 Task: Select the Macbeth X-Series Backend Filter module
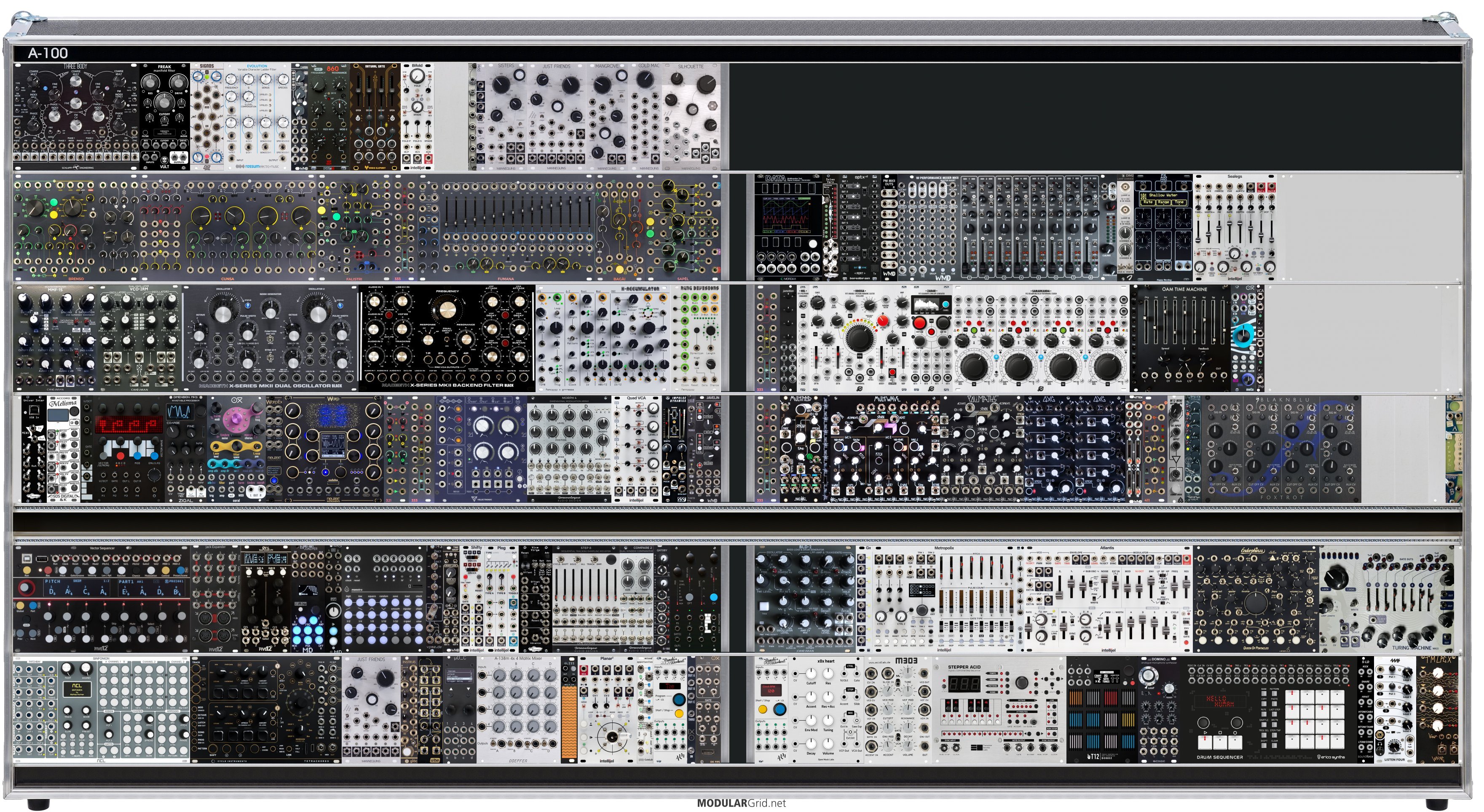point(447,339)
